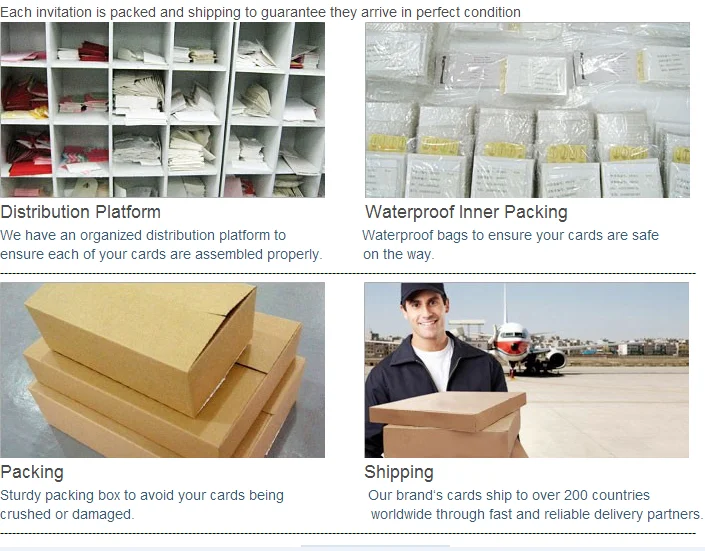Select the stacked cardboard boxes image
This screenshot has width=705, height=551.
point(162,370)
